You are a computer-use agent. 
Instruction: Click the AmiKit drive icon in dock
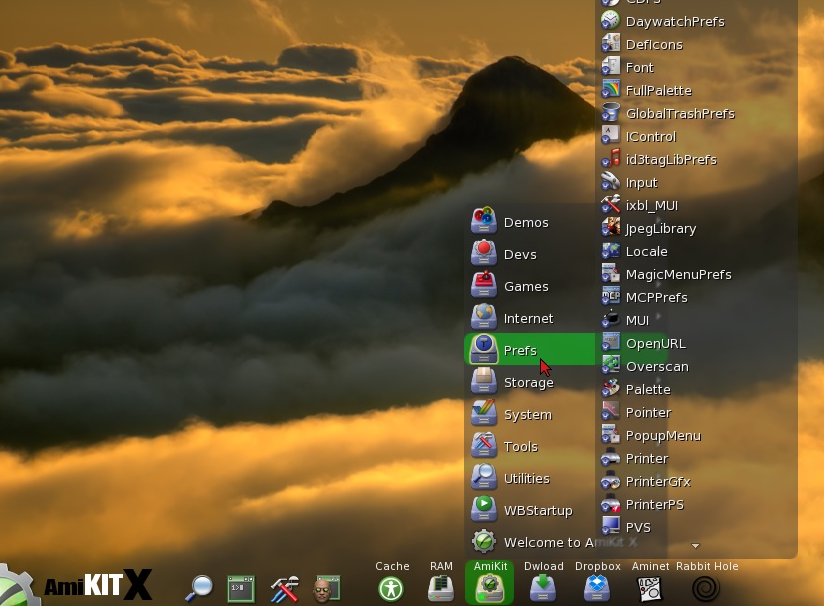pos(490,588)
